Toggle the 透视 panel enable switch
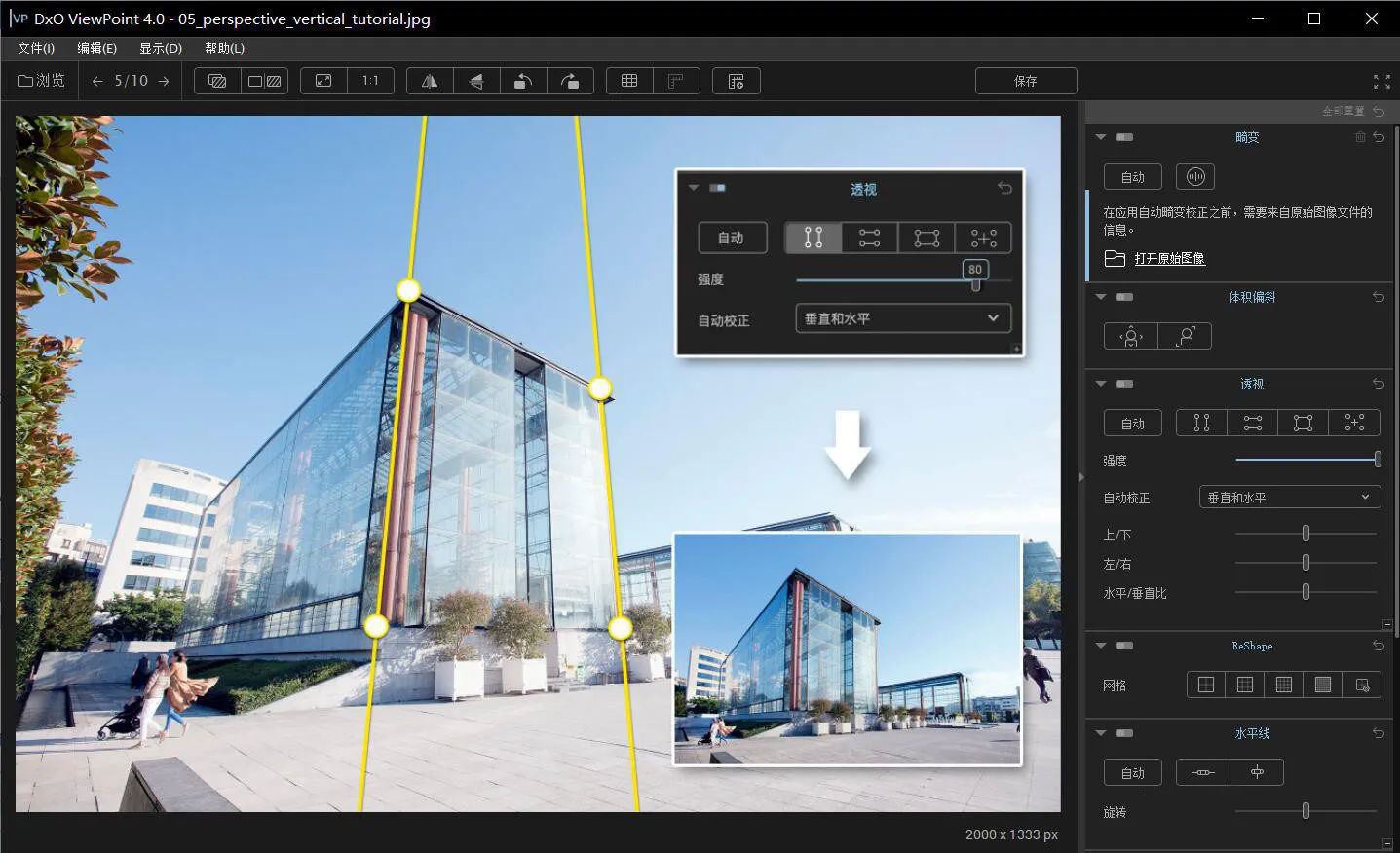Screen dimensions: 1400x853 pyautogui.click(x=1124, y=384)
